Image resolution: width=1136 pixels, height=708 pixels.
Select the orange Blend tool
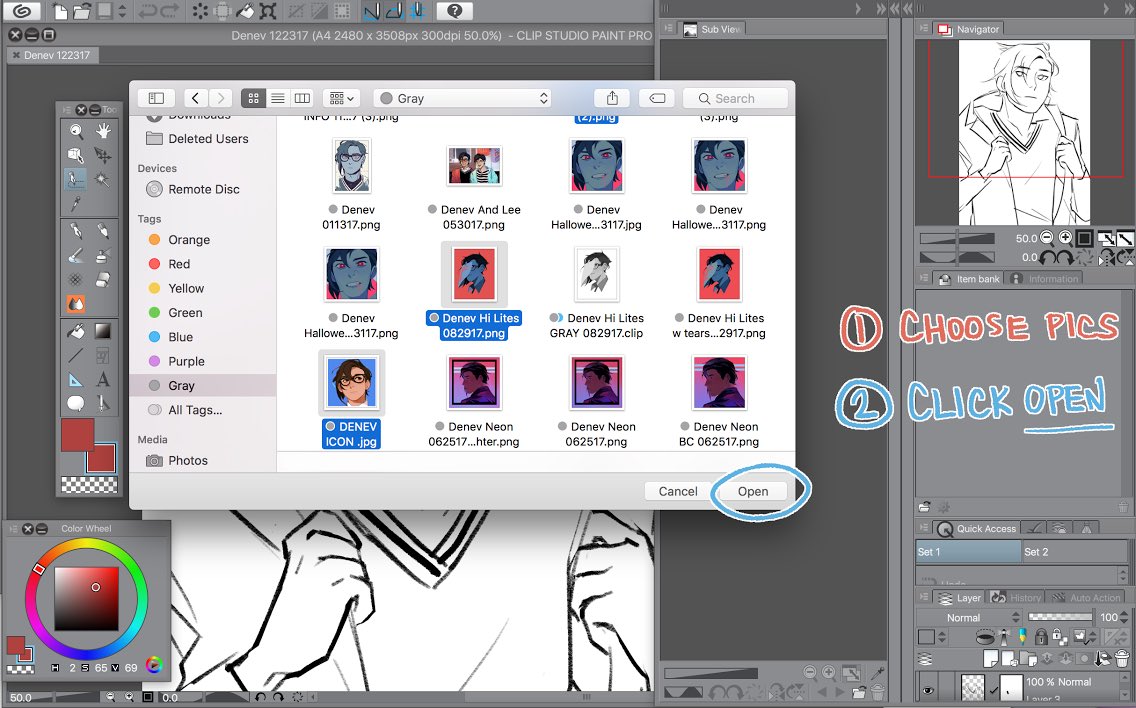75,304
